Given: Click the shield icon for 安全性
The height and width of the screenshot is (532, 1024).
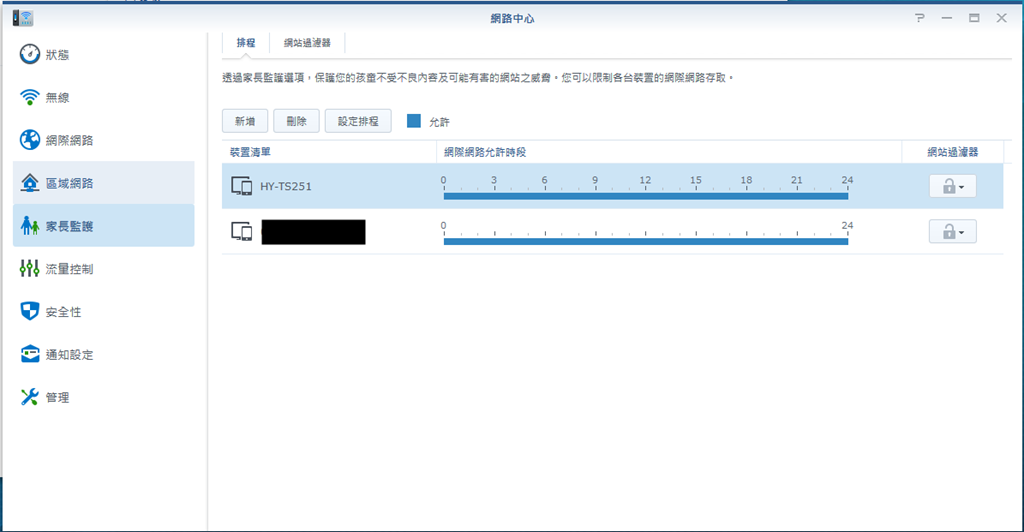Looking at the screenshot, I should tap(29, 311).
